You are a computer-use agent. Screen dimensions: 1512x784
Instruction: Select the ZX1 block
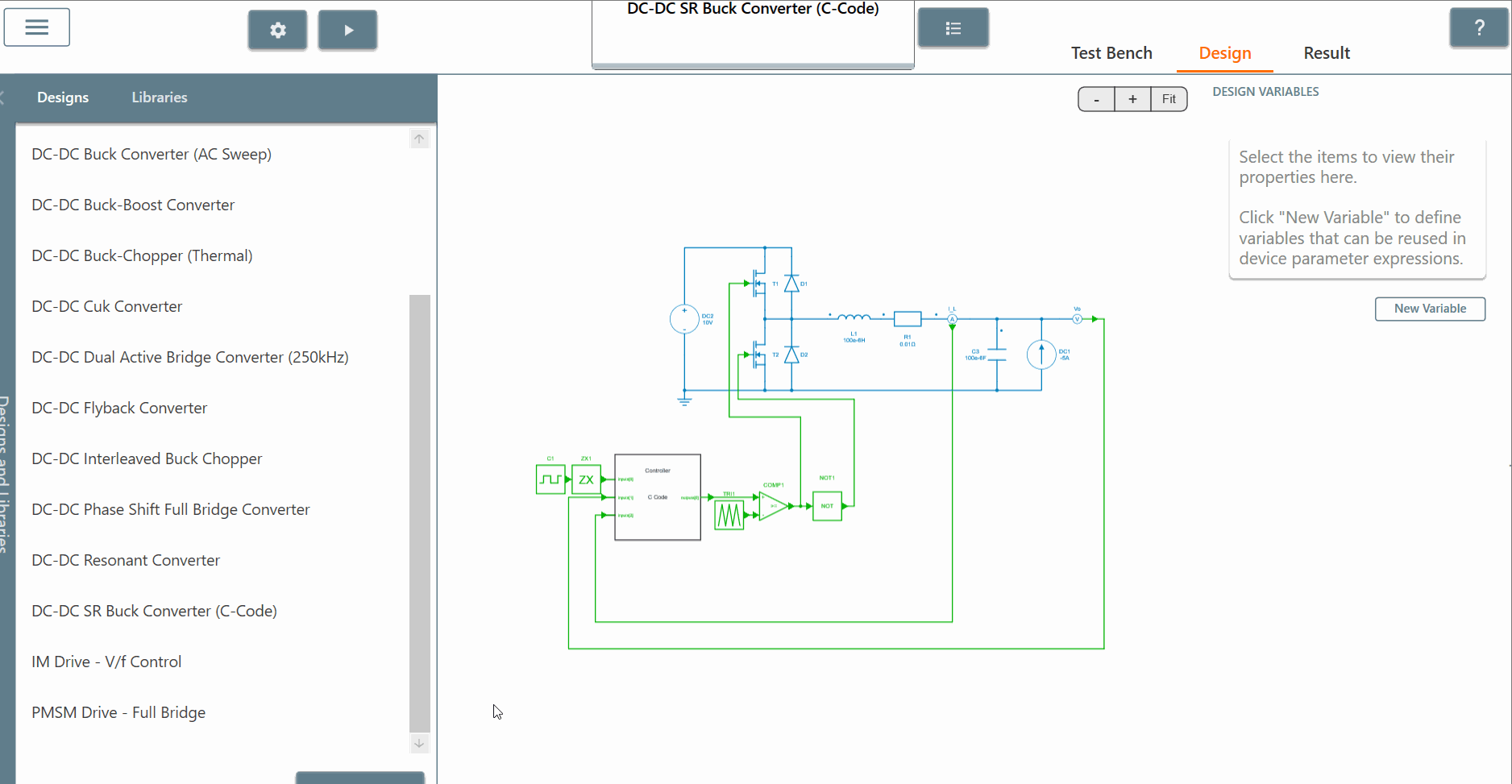click(586, 479)
